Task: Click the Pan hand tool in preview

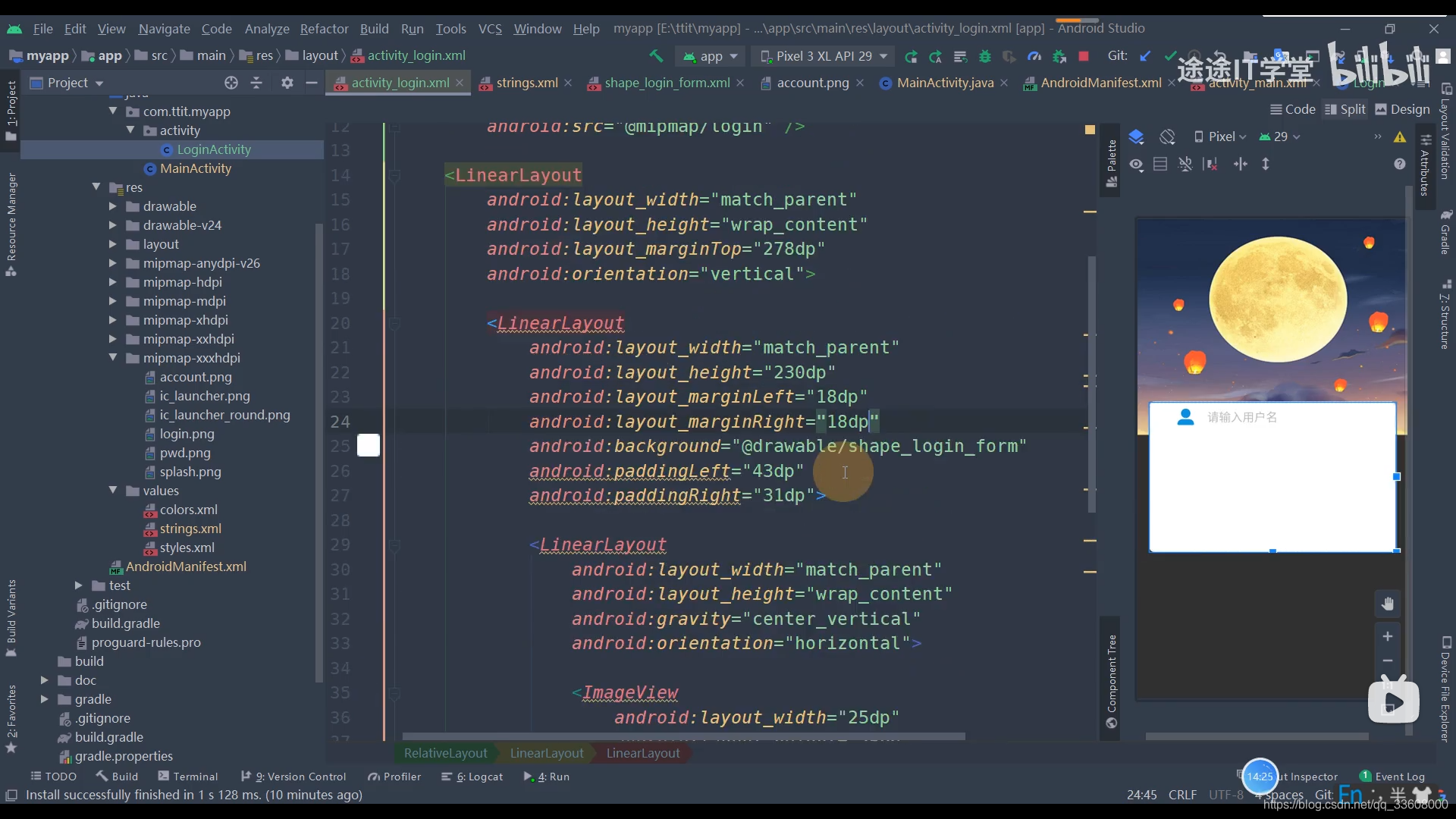Action: (x=1388, y=604)
